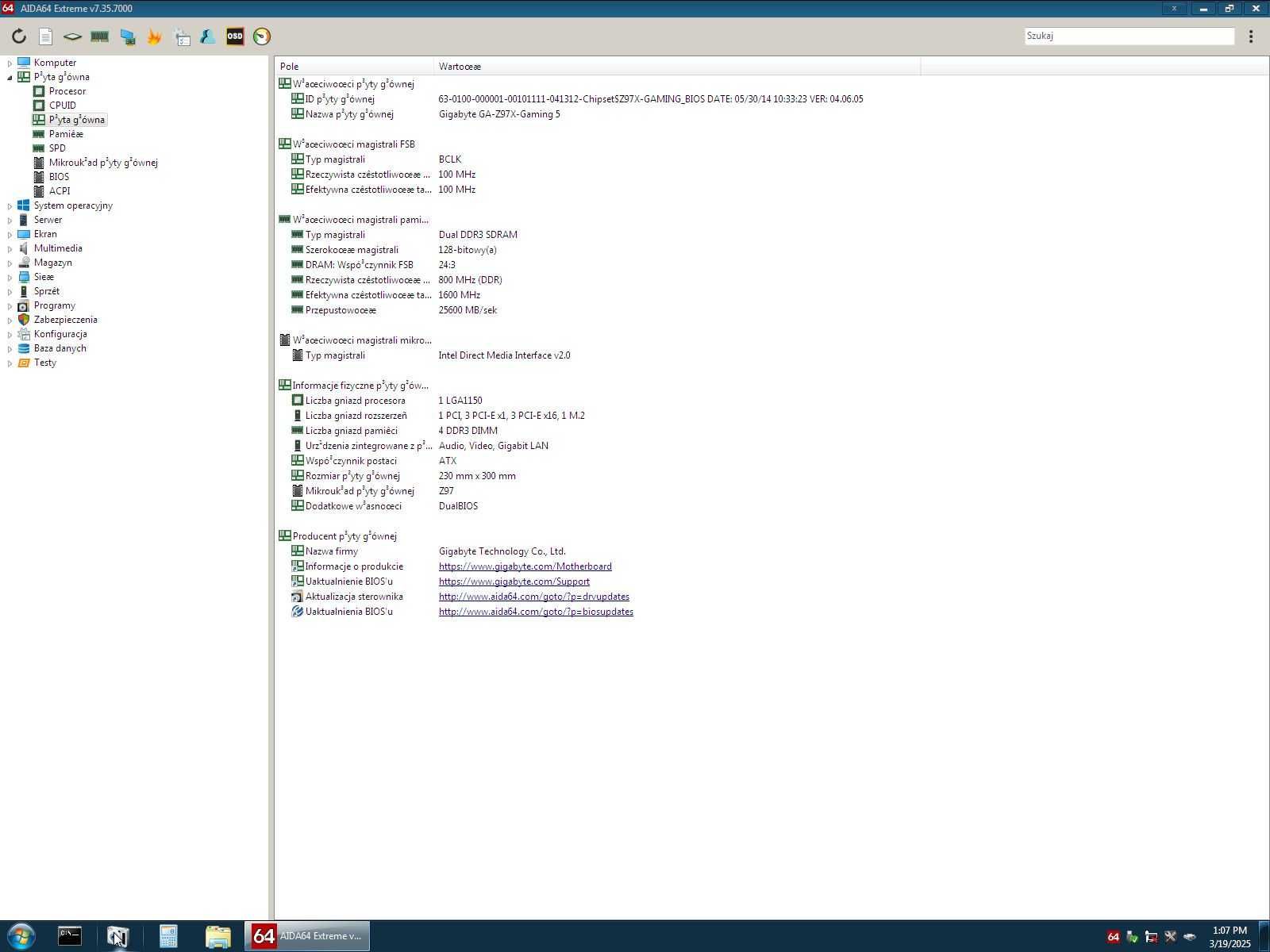
Task: Open the Report page icon
Action: coord(46,36)
